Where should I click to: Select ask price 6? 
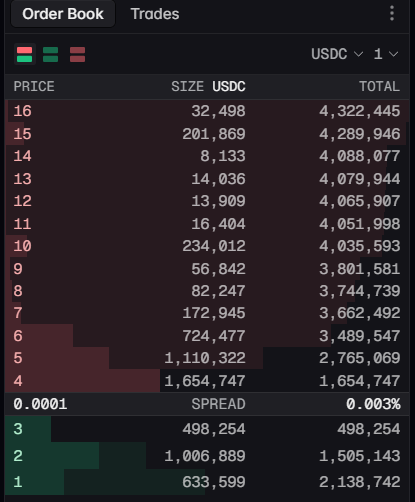point(18,336)
